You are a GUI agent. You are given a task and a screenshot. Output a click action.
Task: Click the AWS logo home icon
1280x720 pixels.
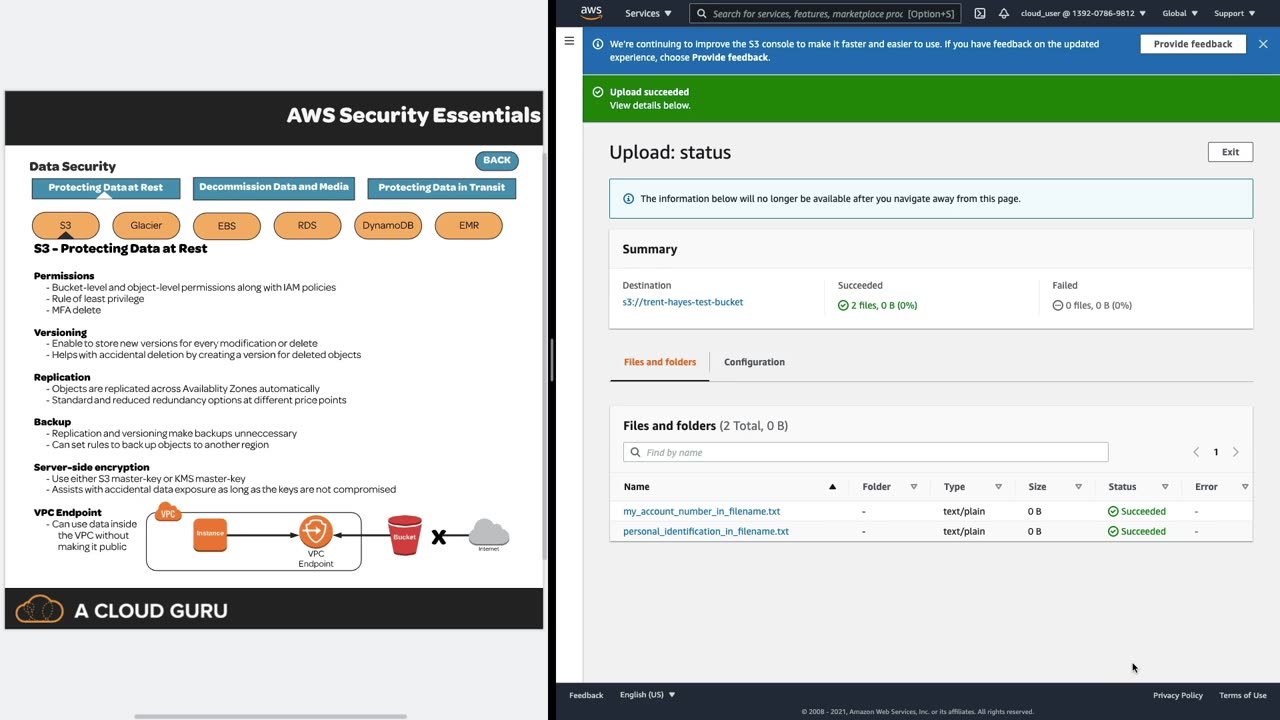(x=591, y=13)
